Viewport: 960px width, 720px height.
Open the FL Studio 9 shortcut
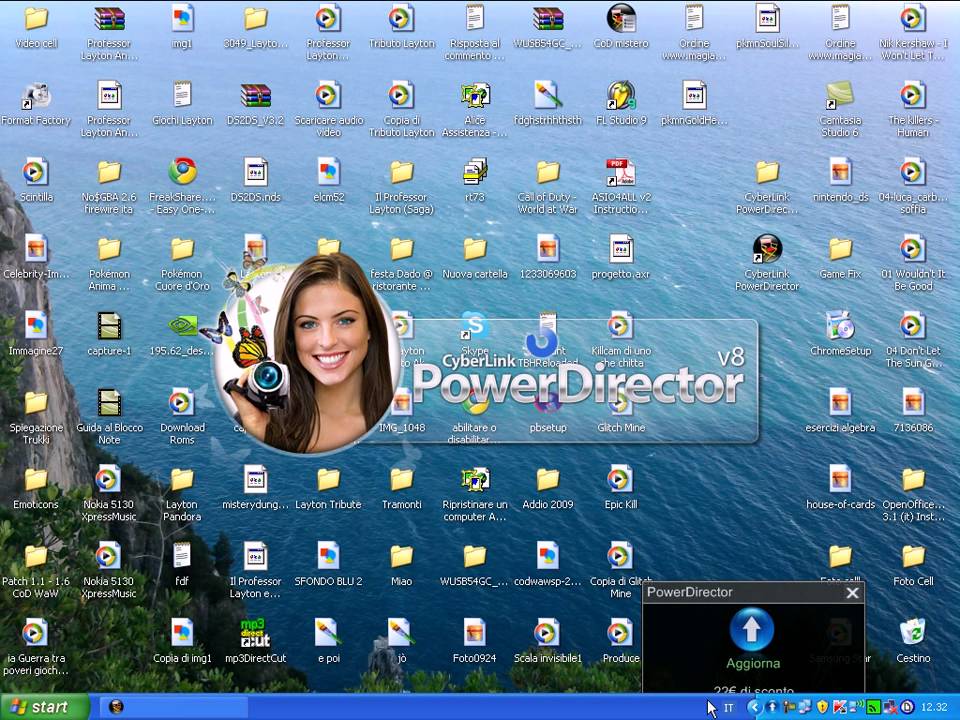621,96
